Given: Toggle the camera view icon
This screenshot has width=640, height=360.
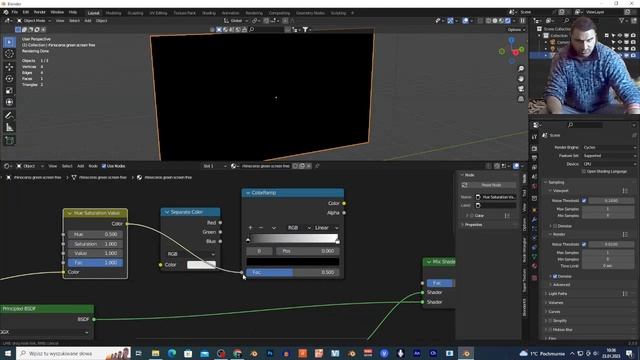Looking at the screenshot, I should click(521, 89).
